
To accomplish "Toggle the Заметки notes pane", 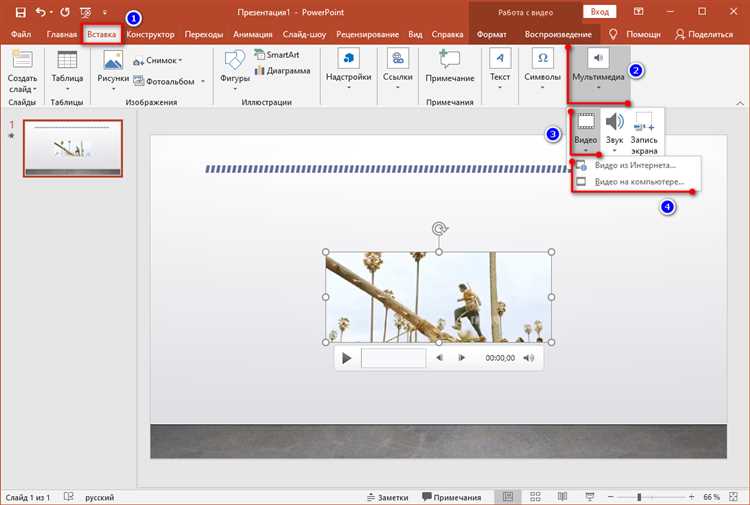I will (x=388, y=497).
